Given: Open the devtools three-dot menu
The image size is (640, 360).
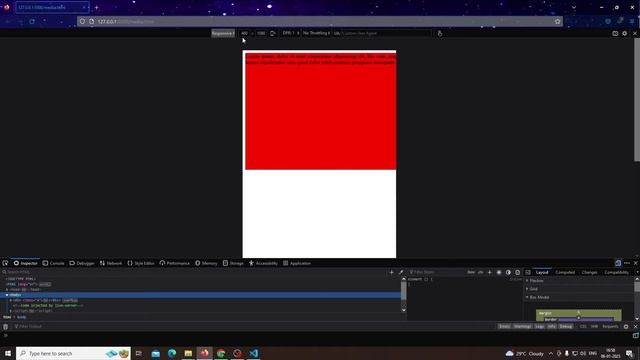Looking at the screenshot, I should coord(627,263).
